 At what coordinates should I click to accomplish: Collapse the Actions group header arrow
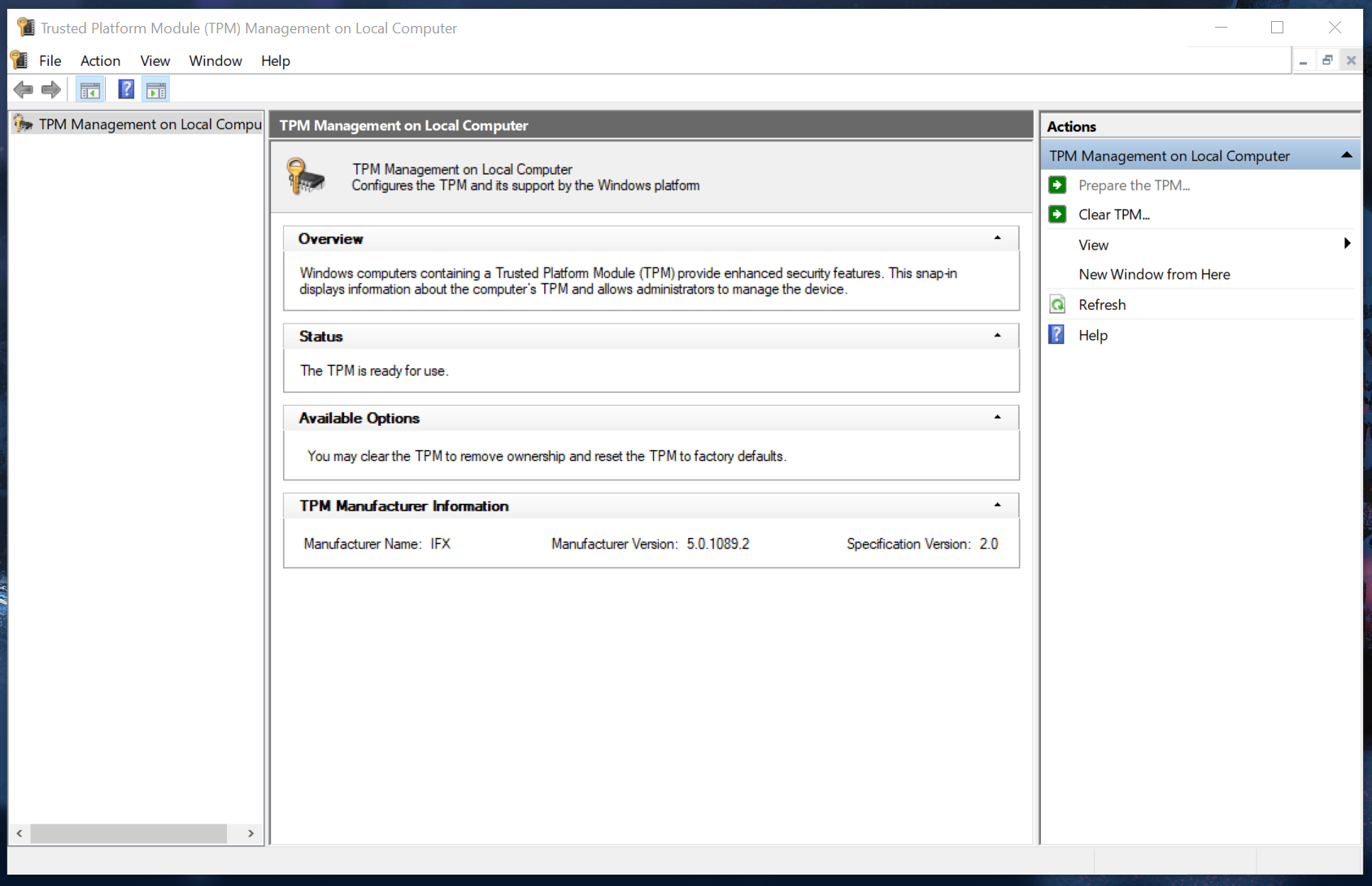[1347, 155]
